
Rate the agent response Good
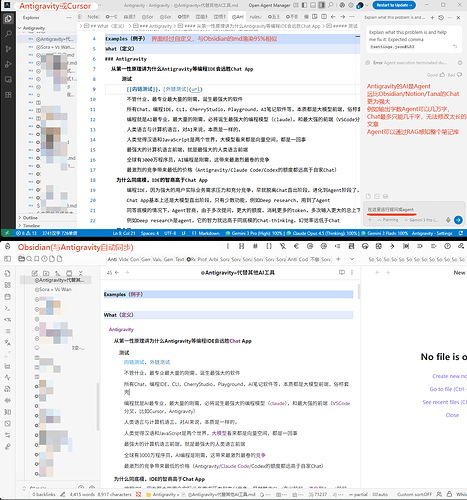tap(436, 75)
